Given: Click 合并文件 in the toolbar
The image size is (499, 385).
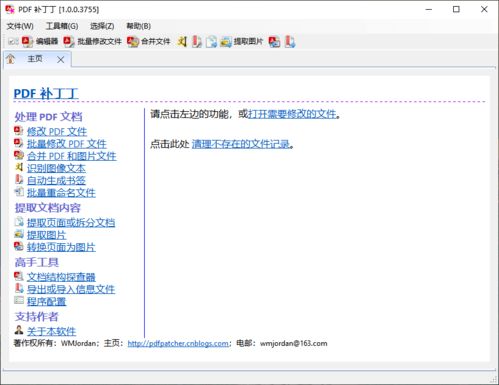Looking at the screenshot, I should pos(148,41).
